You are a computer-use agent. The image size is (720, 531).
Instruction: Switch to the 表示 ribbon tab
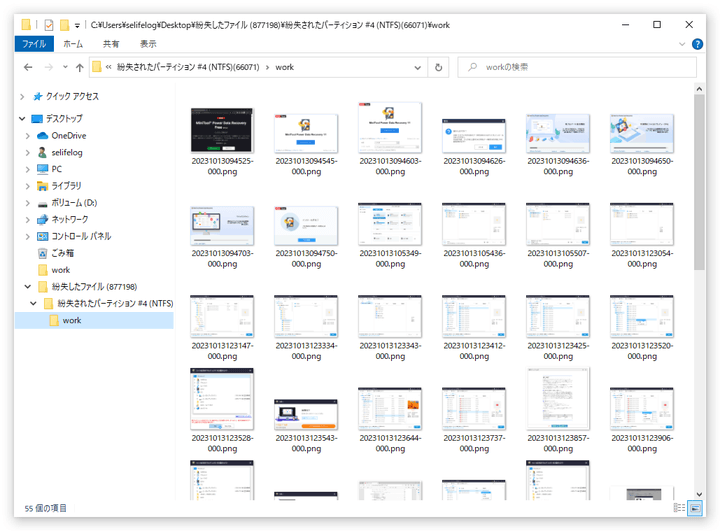(x=147, y=44)
